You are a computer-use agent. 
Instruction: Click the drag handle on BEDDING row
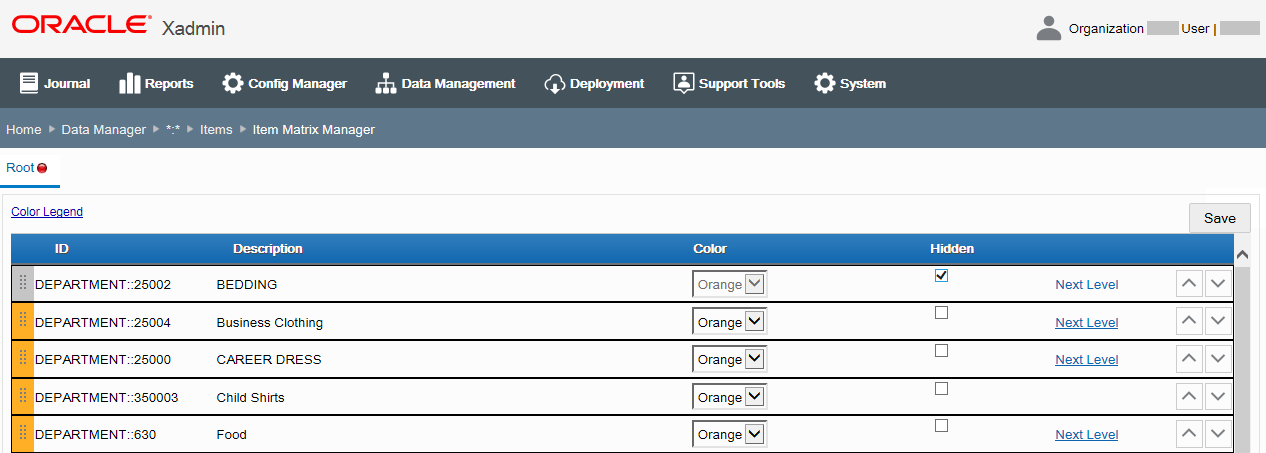coord(23,284)
